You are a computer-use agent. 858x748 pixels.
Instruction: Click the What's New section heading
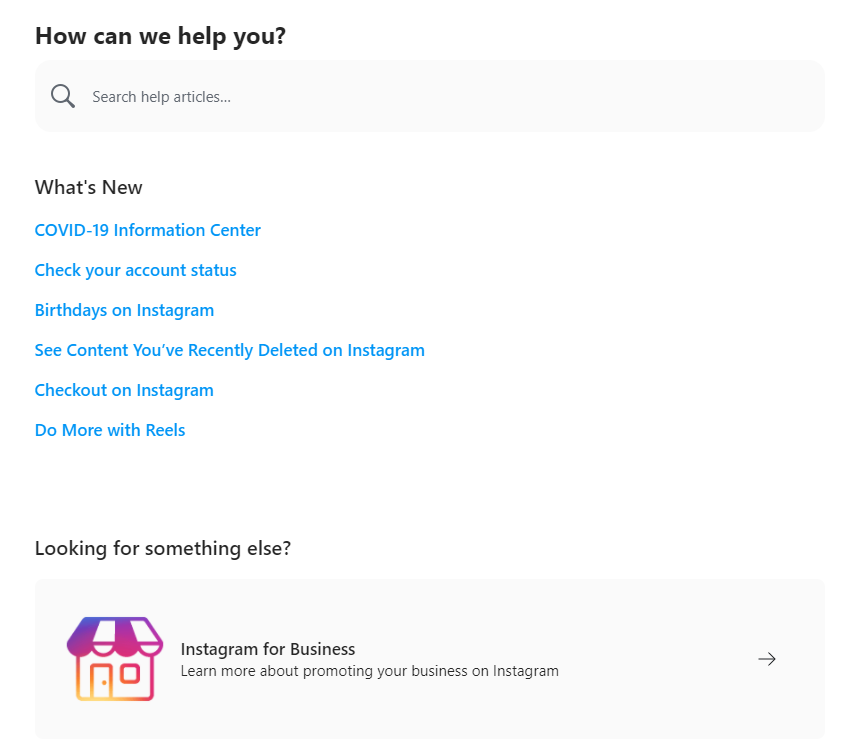click(x=89, y=187)
